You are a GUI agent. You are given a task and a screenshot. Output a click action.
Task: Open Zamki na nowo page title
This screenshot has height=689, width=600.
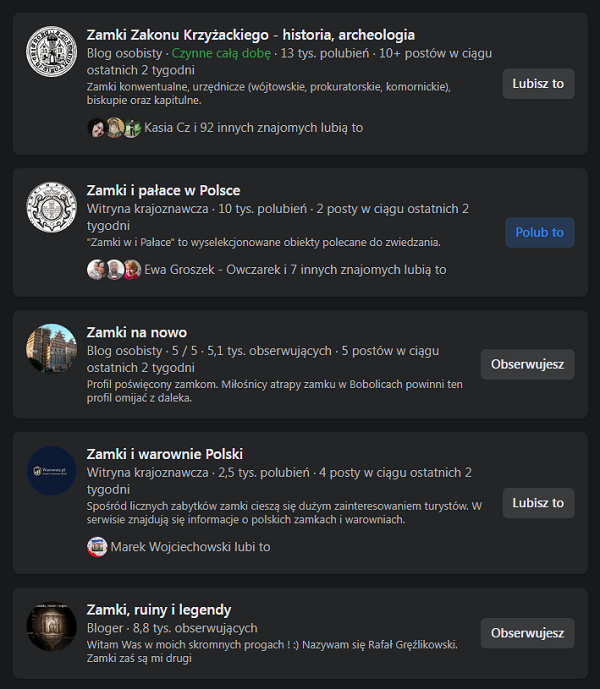[137, 332]
